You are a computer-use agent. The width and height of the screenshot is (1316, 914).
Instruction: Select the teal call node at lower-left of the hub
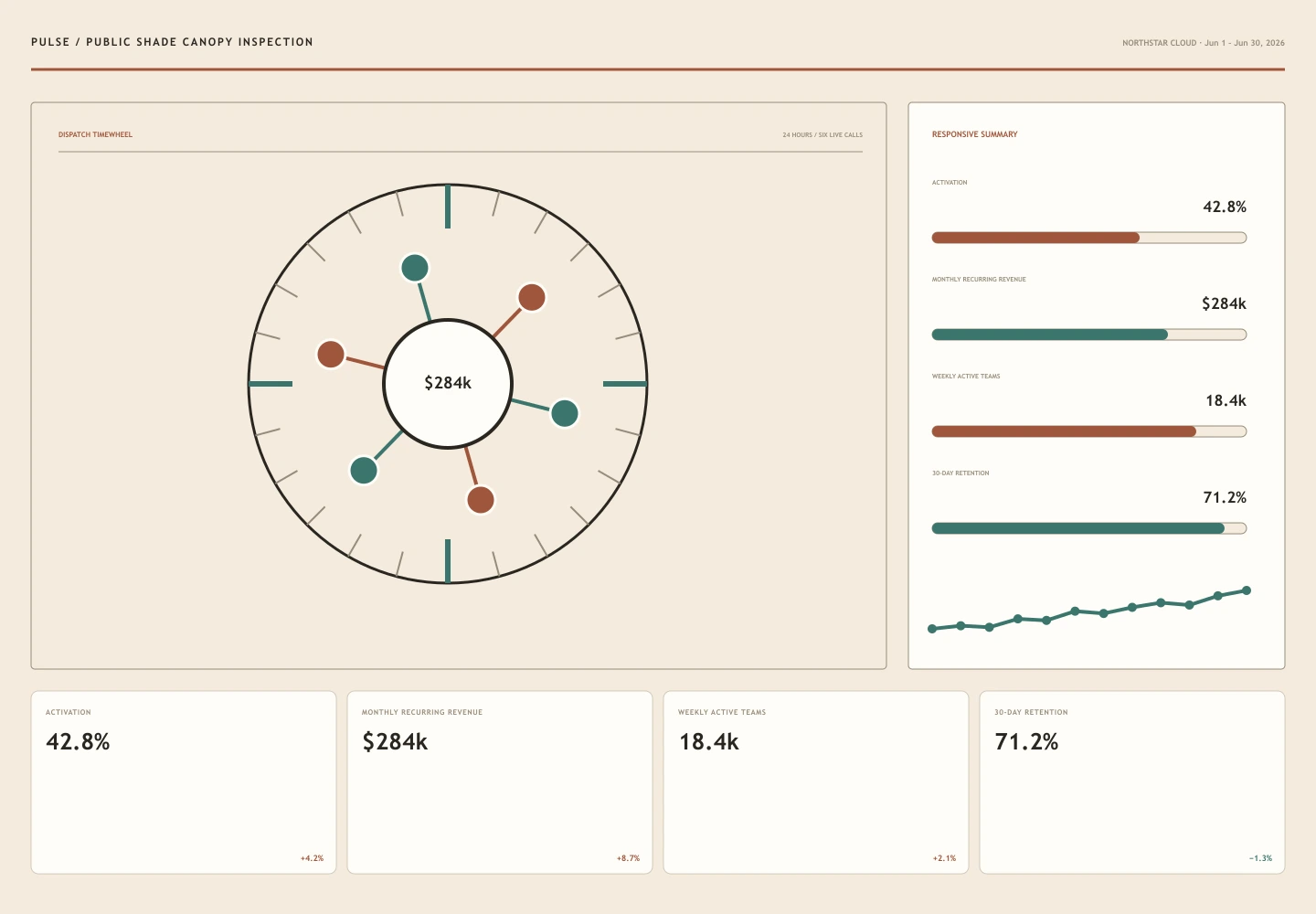364,470
